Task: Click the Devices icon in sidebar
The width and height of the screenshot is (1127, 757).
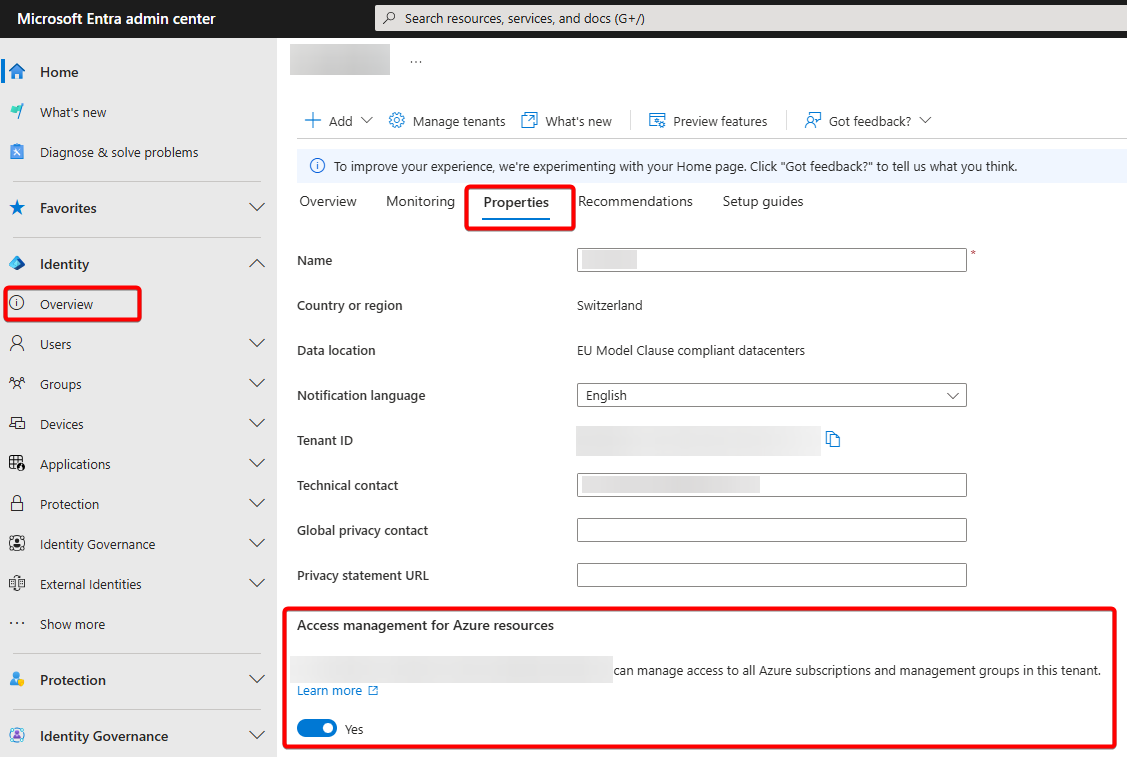Action: pyautogui.click(x=17, y=423)
